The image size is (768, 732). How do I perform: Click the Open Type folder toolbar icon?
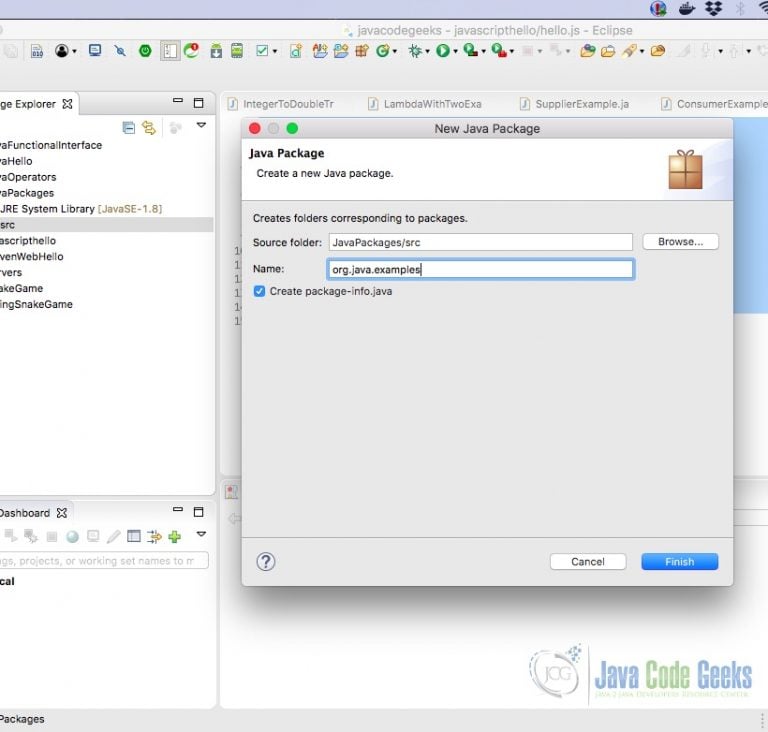(x=587, y=51)
